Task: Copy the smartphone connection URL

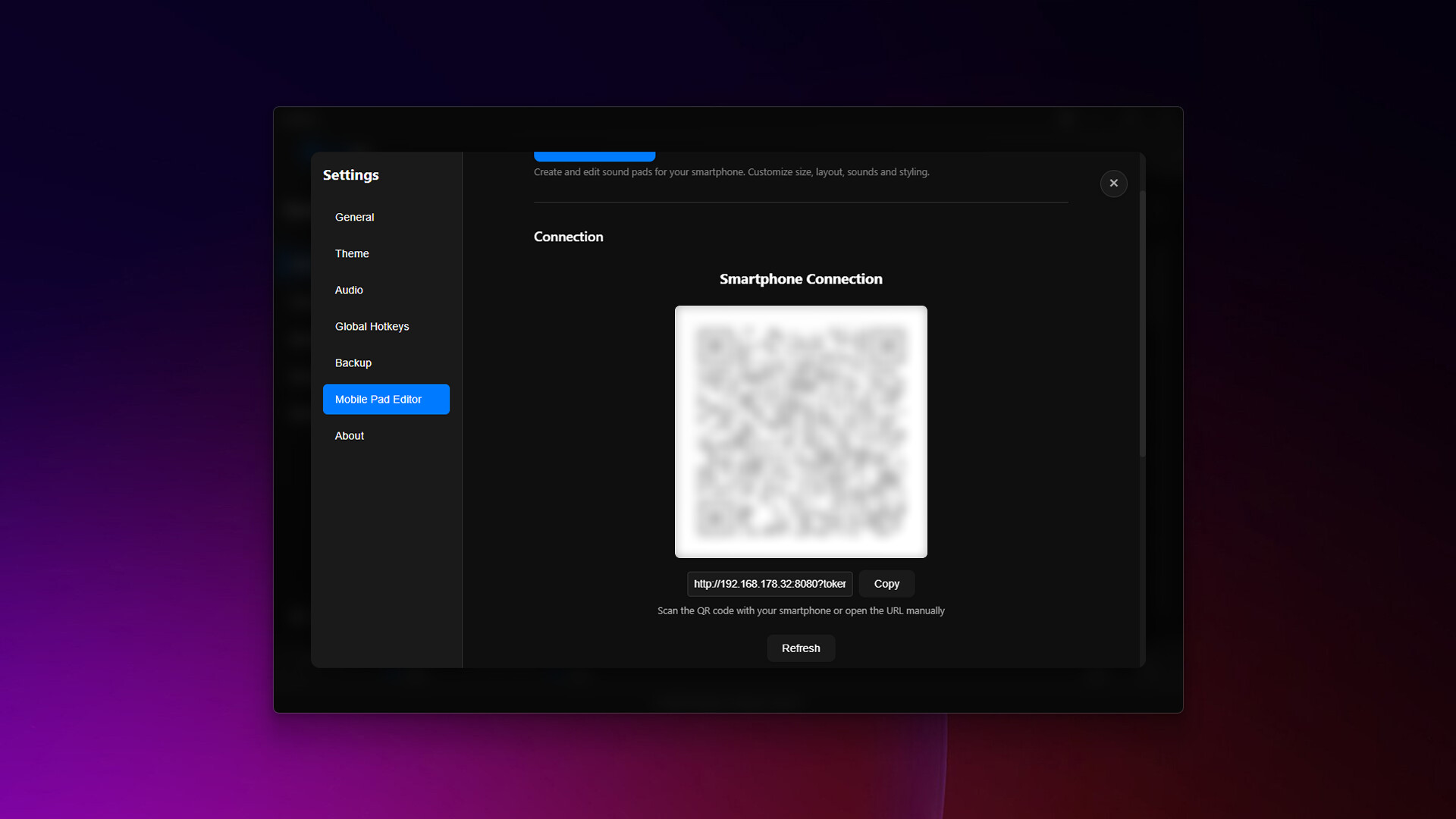Action: click(886, 584)
